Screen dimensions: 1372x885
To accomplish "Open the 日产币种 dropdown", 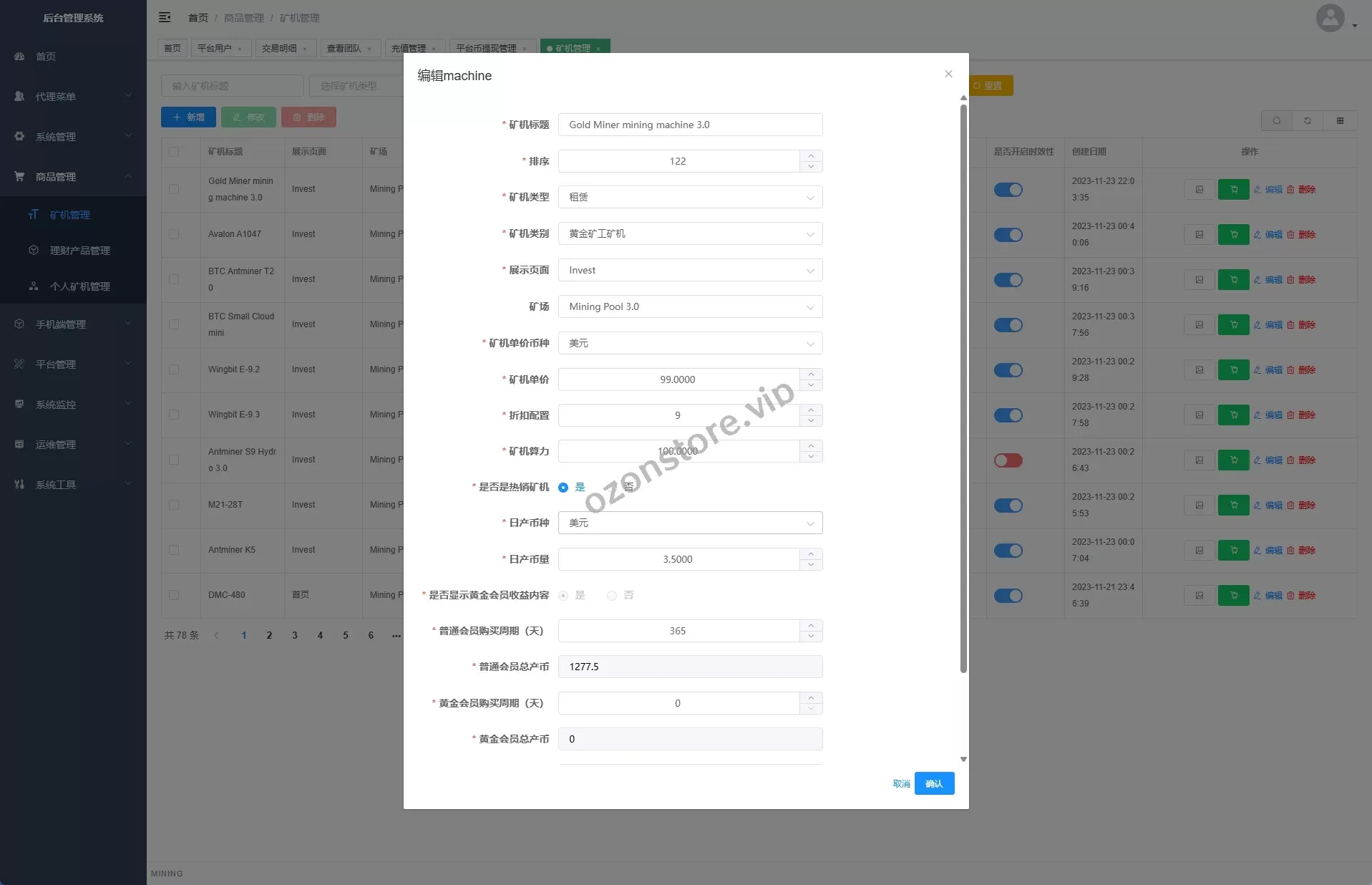I will pos(690,523).
